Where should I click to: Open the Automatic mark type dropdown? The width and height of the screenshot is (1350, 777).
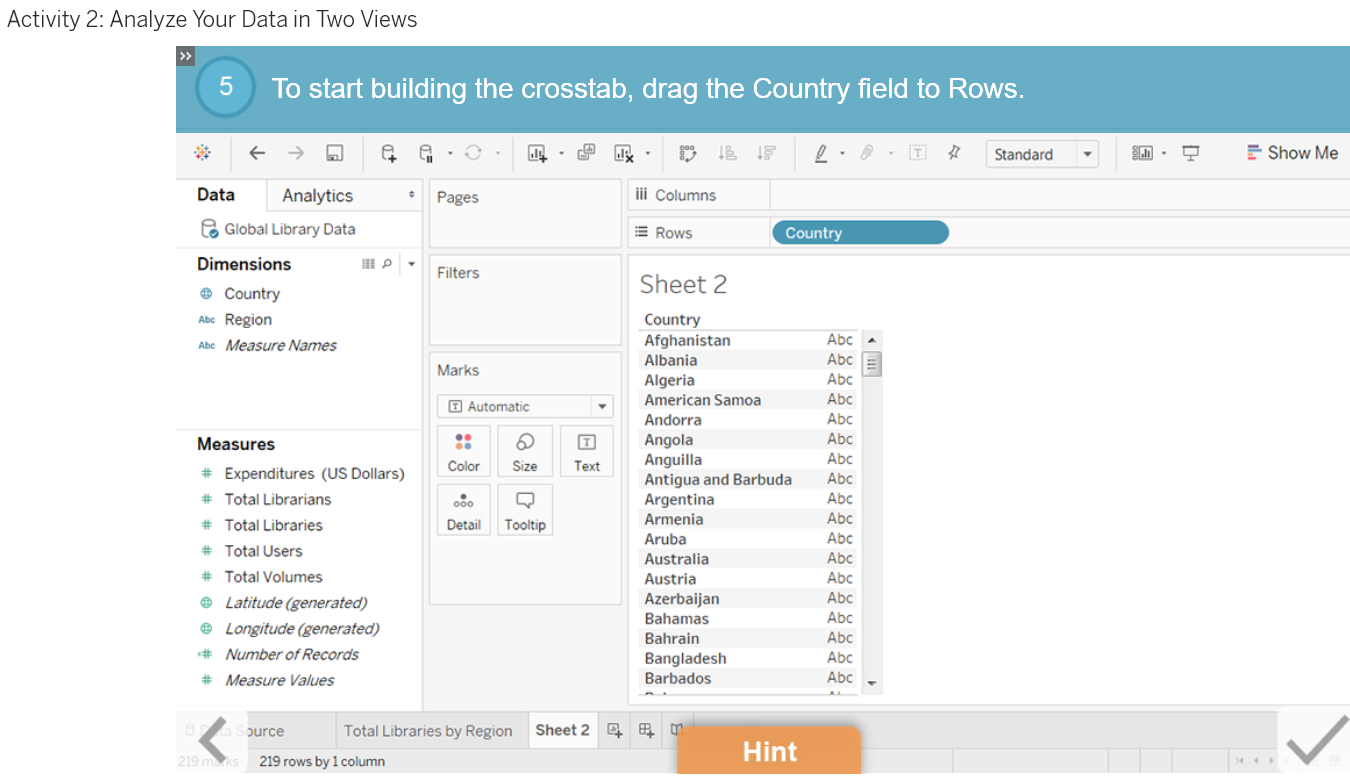tap(601, 406)
